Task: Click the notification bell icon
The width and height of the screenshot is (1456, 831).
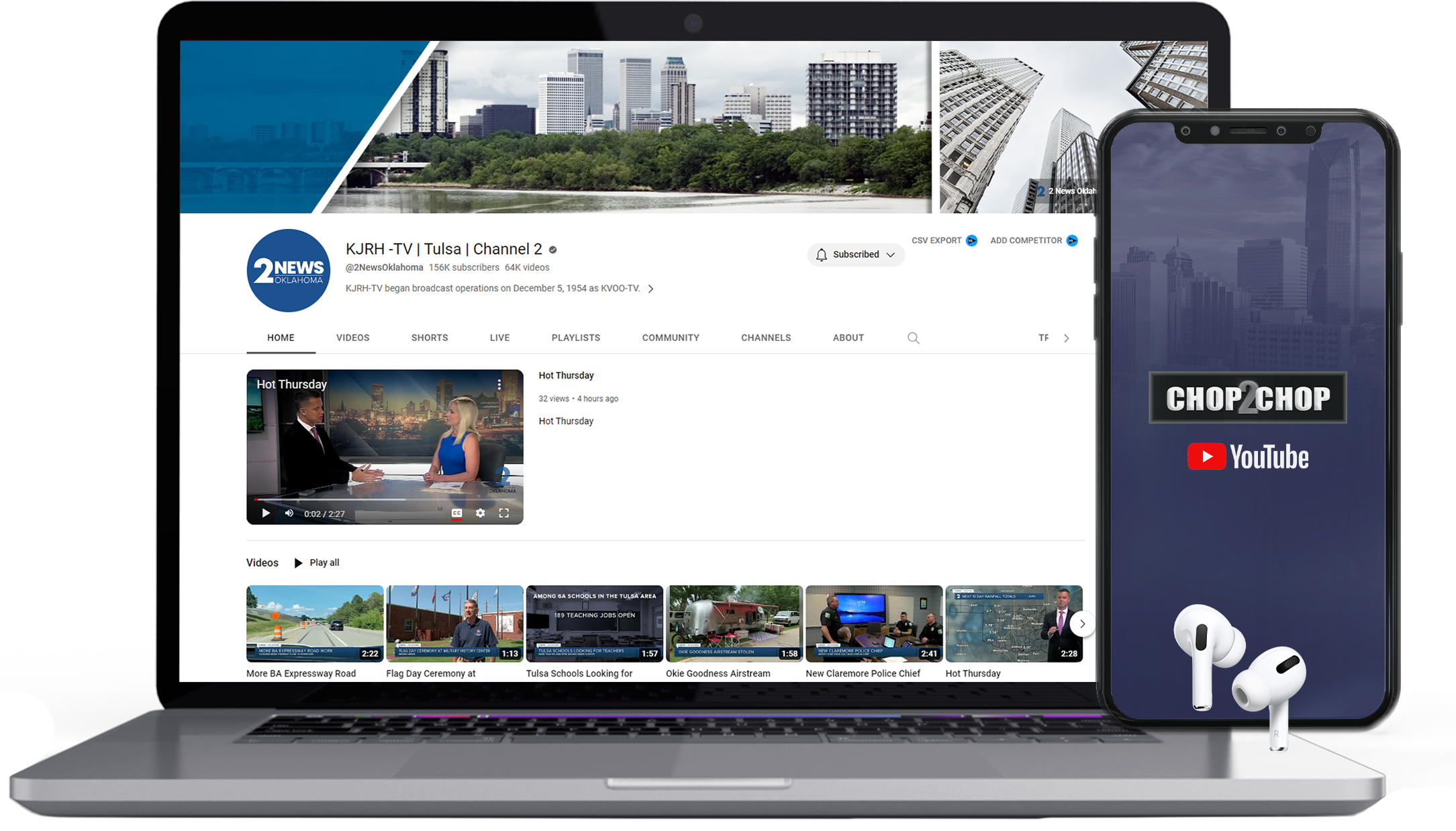Action: (822, 255)
